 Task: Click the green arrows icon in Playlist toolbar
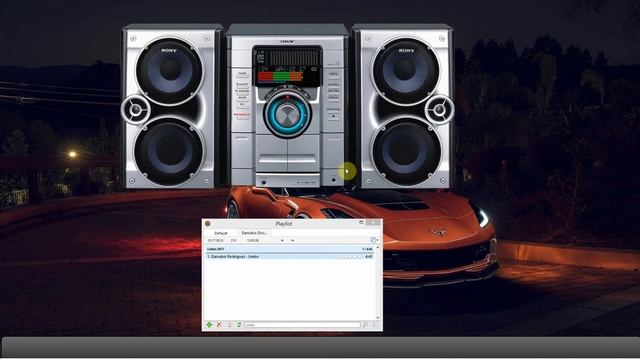(239, 324)
